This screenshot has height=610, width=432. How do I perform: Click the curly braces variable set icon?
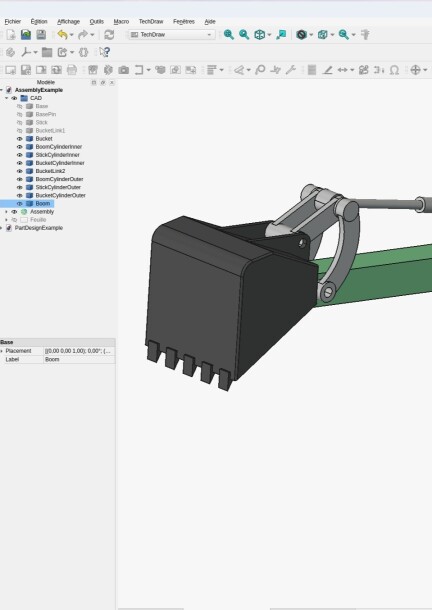84,52
